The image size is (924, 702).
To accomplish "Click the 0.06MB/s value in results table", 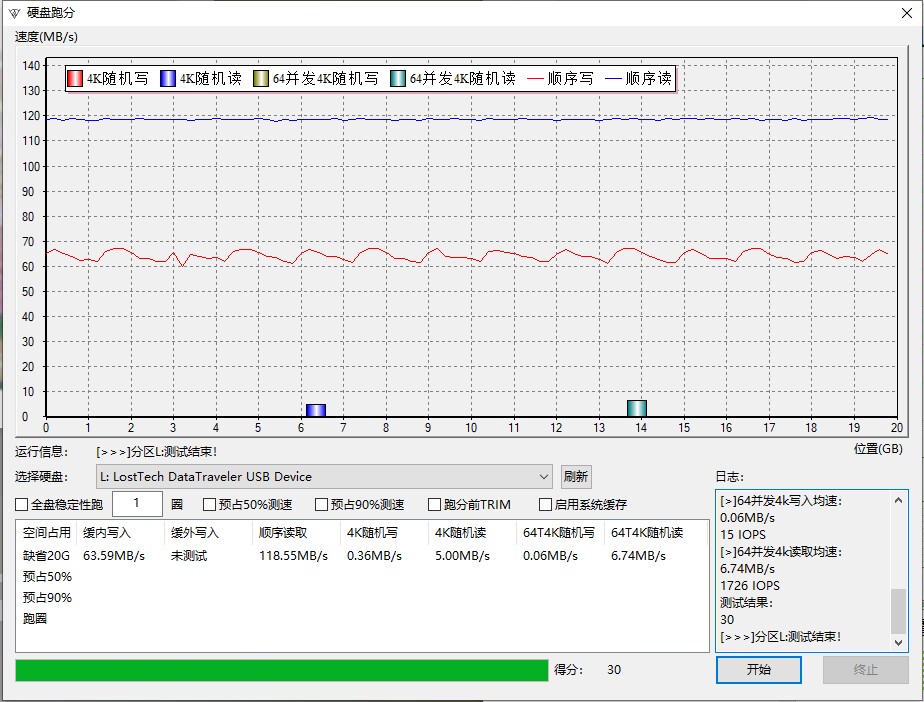I will pos(550,556).
